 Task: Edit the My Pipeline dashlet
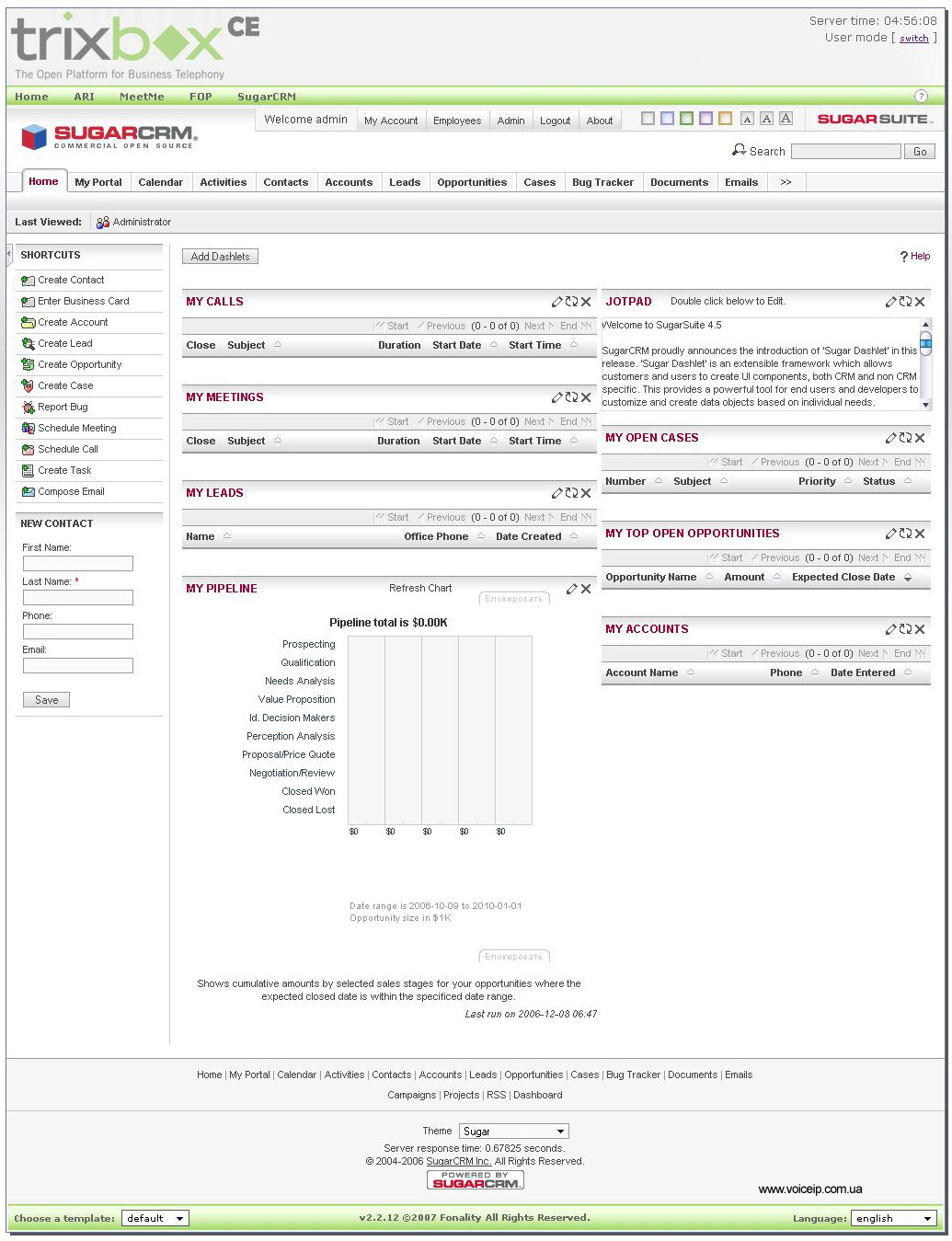pyautogui.click(x=571, y=589)
